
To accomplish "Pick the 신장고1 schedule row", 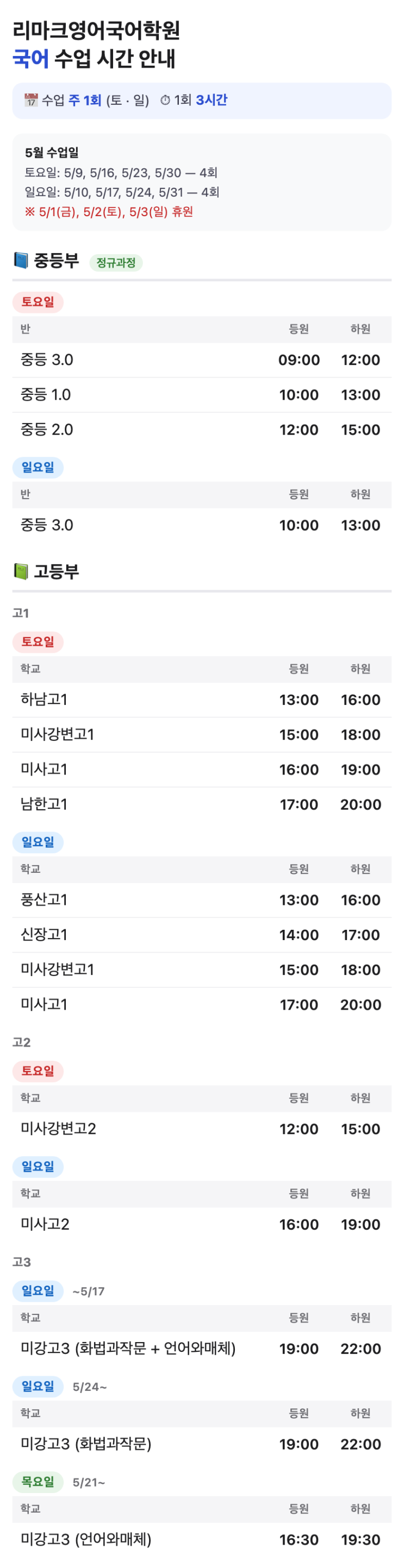I will click(x=202, y=935).
